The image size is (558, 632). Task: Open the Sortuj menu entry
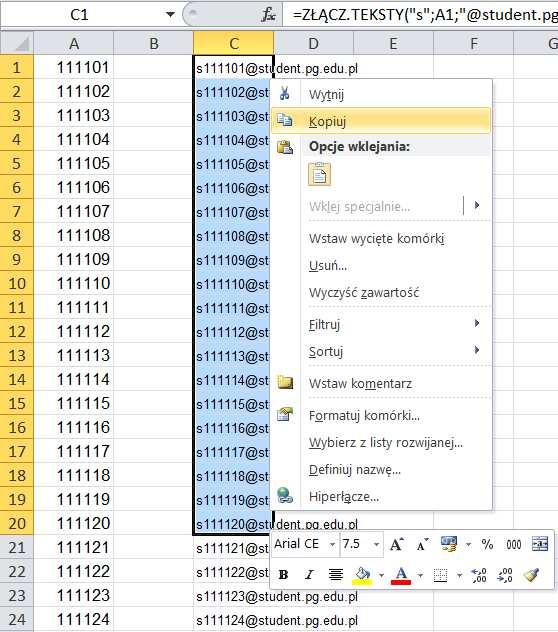coord(381,351)
